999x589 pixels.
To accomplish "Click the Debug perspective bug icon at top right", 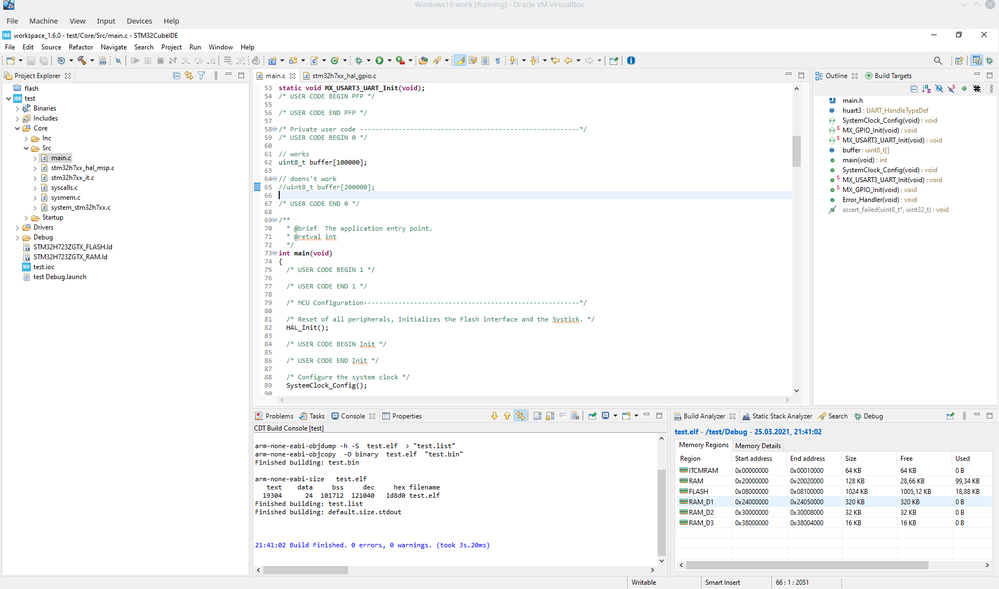I will pyautogui.click(x=989, y=61).
